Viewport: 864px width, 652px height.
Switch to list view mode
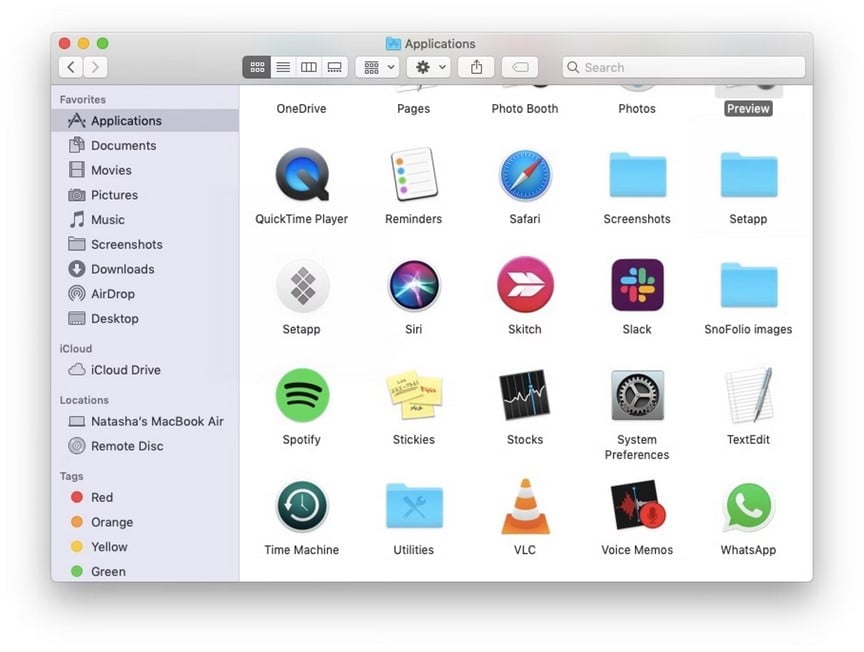[283, 67]
